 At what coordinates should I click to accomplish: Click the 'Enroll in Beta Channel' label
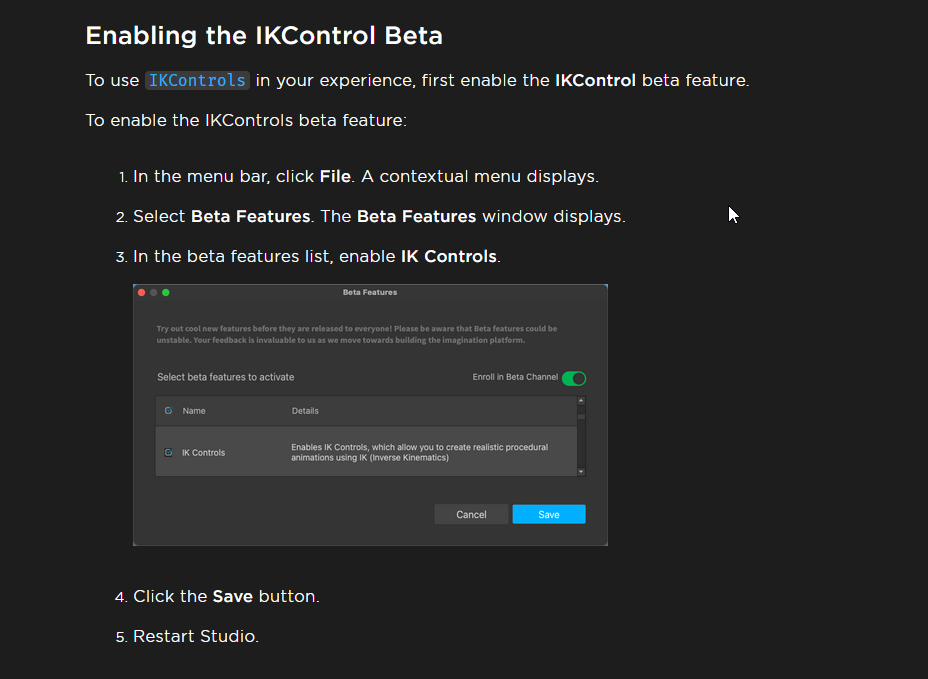(x=515, y=377)
